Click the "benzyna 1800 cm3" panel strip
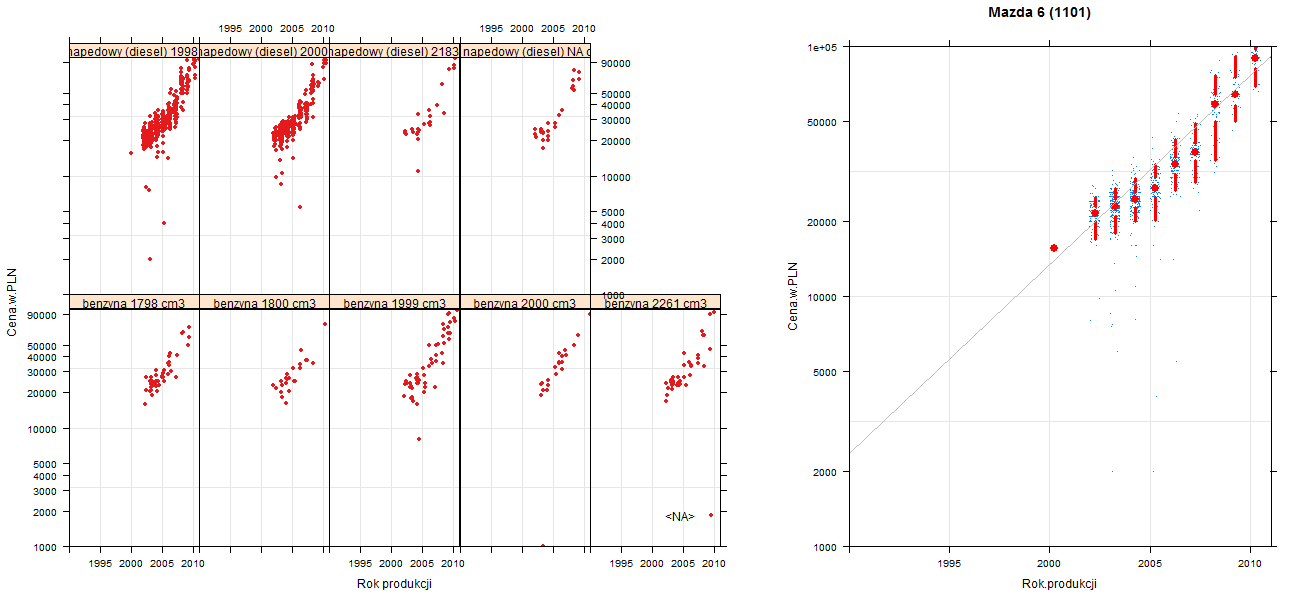This screenshot has height=600, width=1300. pyautogui.click(x=264, y=303)
